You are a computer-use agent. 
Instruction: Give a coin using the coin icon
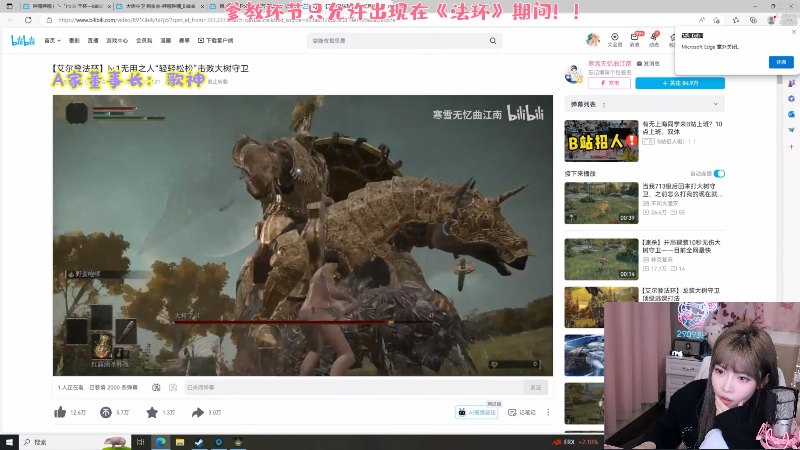coord(106,412)
